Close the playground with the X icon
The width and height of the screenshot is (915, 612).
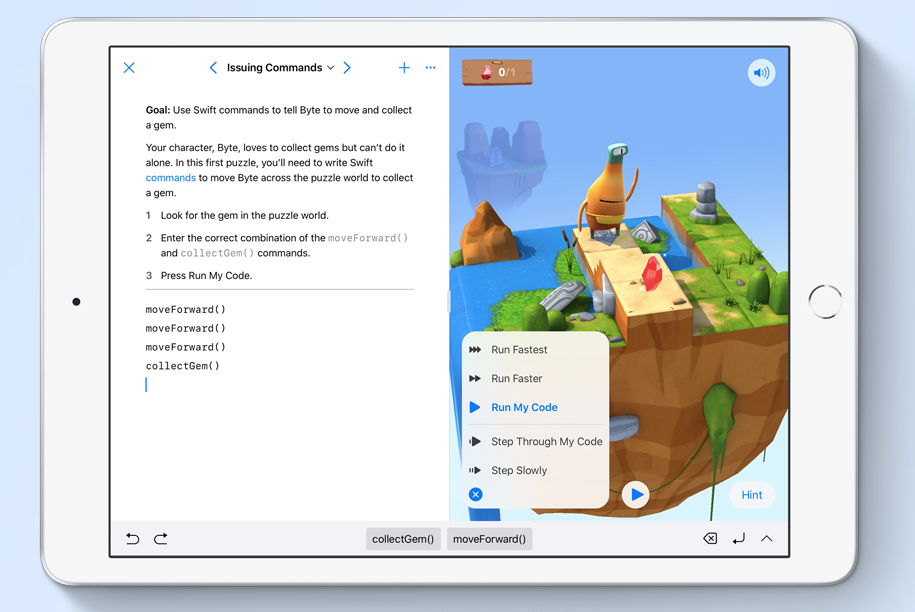(129, 68)
